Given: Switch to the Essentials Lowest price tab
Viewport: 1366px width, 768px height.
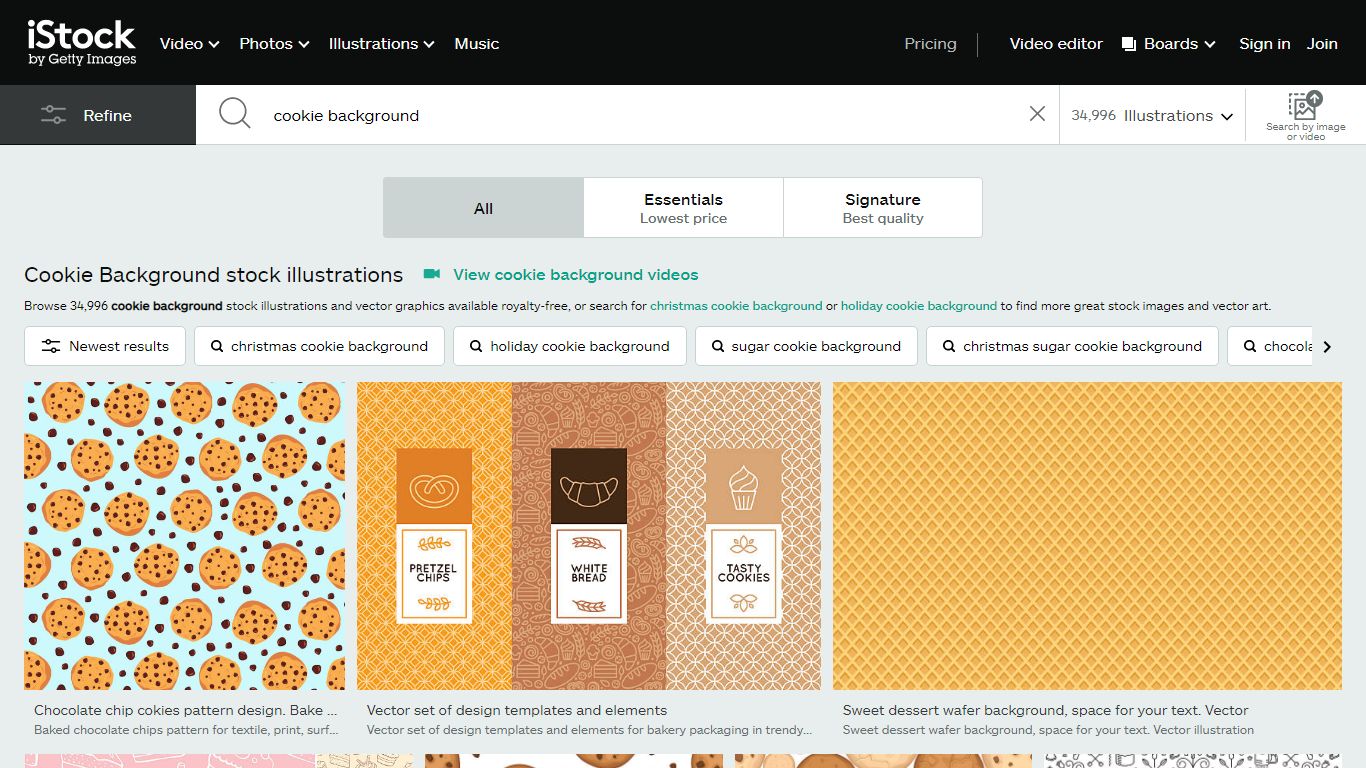Looking at the screenshot, I should (x=683, y=208).
